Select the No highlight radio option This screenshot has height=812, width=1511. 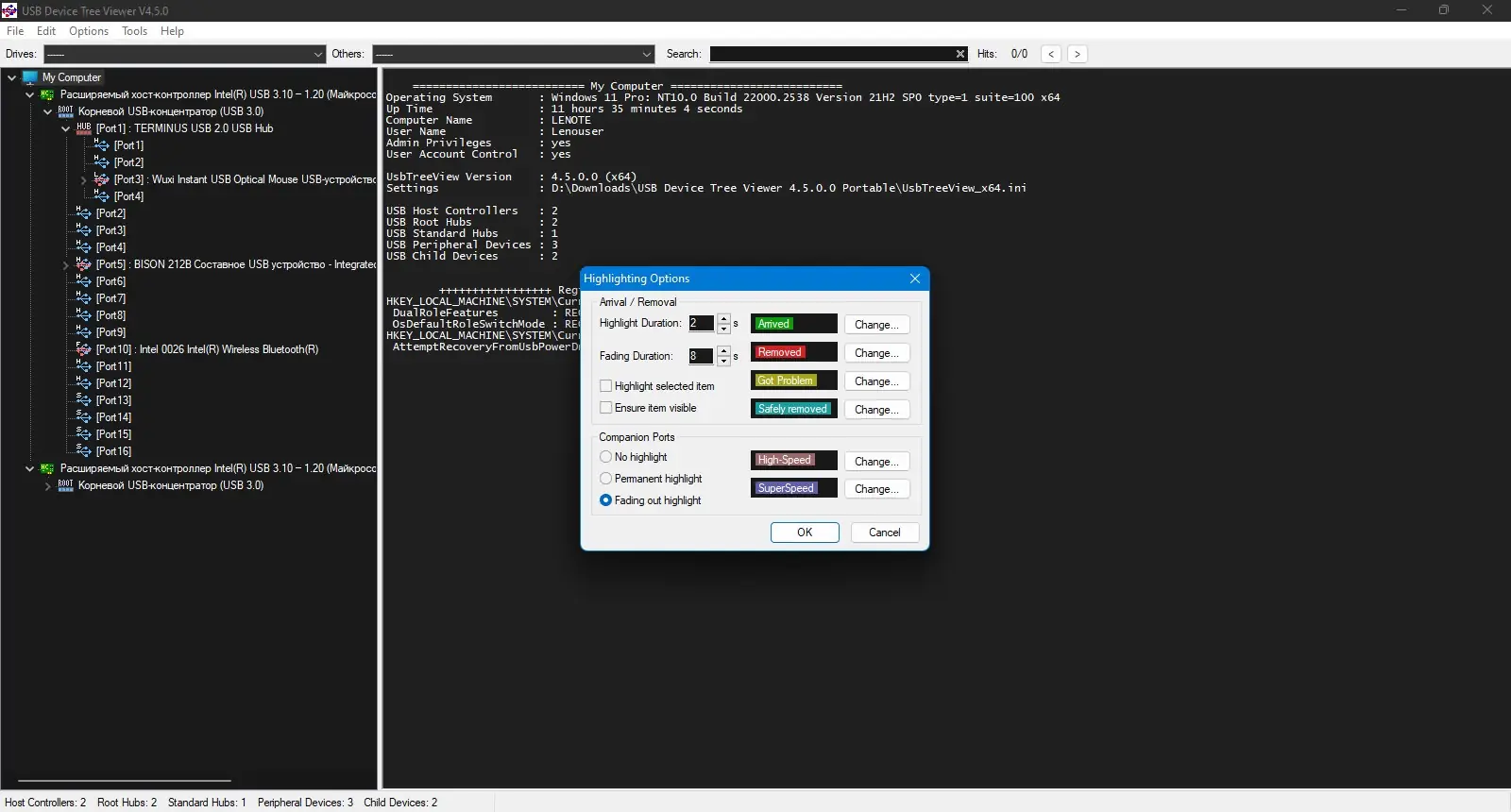pyautogui.click(x=606, y=457)
